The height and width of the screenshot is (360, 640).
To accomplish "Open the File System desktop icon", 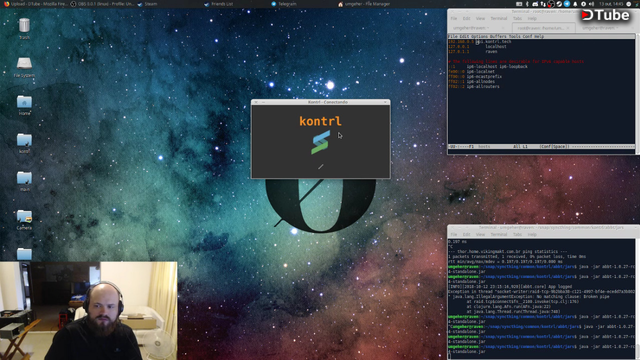I will click(24, 66).
